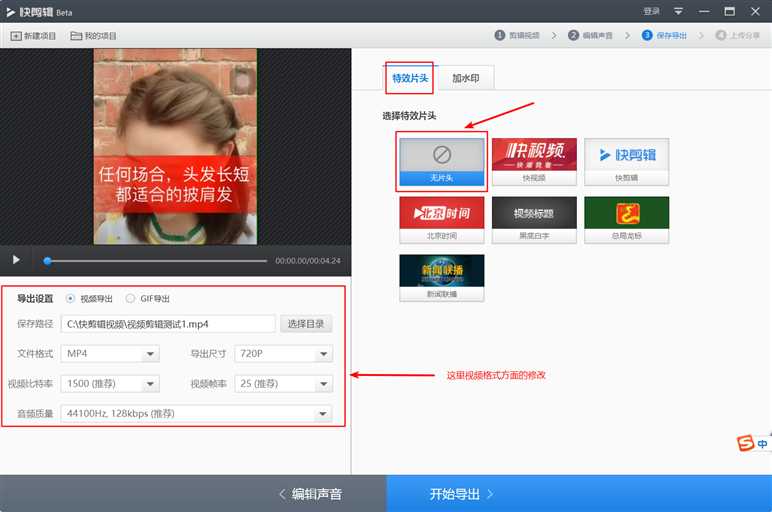Open the 导出尺寸 720P dropdown

284,353
